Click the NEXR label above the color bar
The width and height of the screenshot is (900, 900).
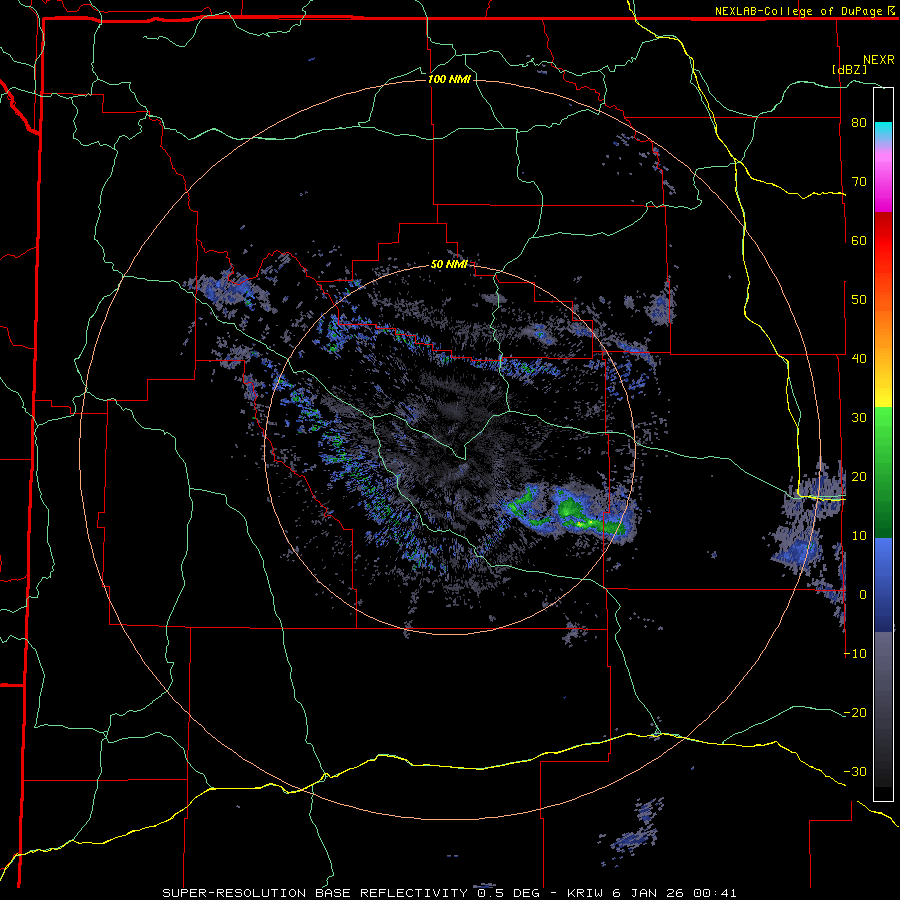879,60
